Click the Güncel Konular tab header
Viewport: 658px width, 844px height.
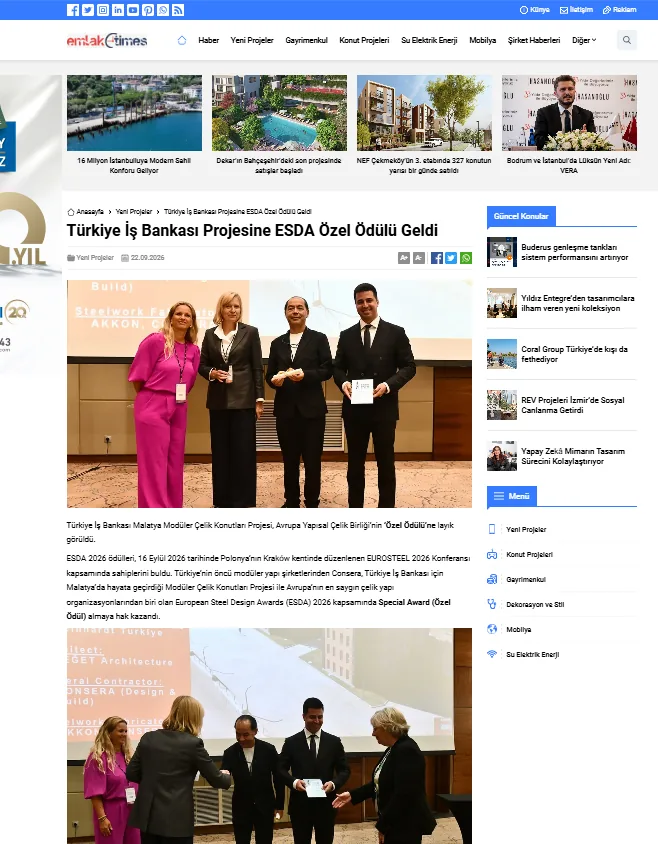[521, 216]
